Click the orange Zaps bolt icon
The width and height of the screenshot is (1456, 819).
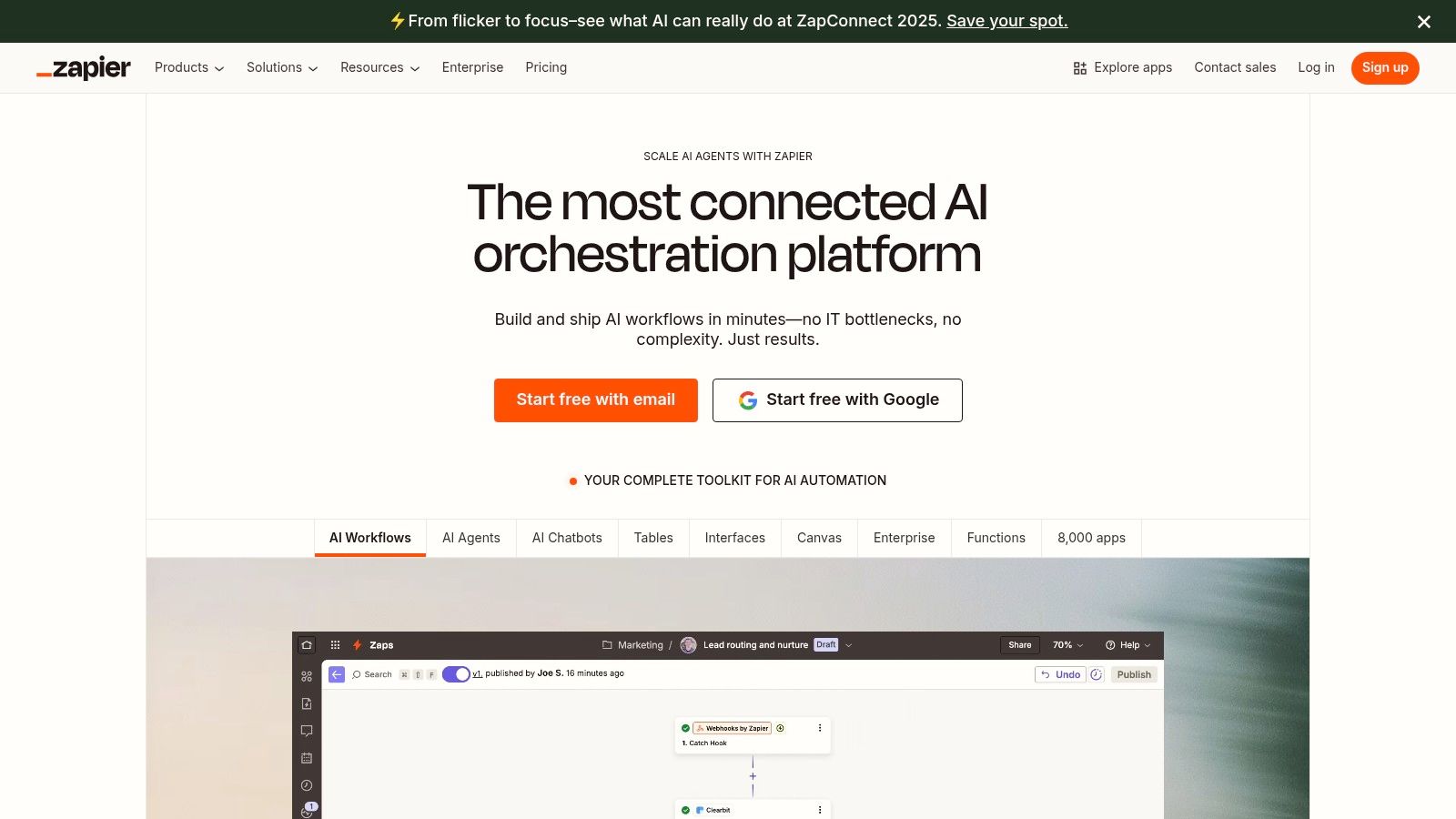(358, 645)
